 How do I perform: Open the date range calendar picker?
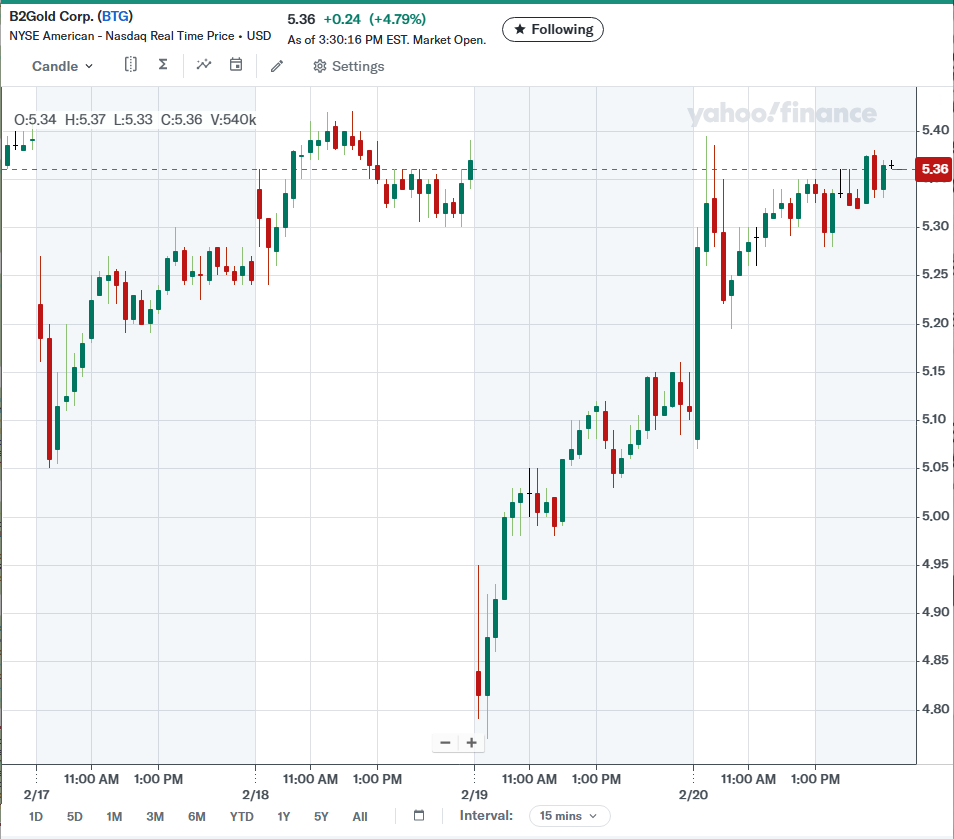pos(419,815)
